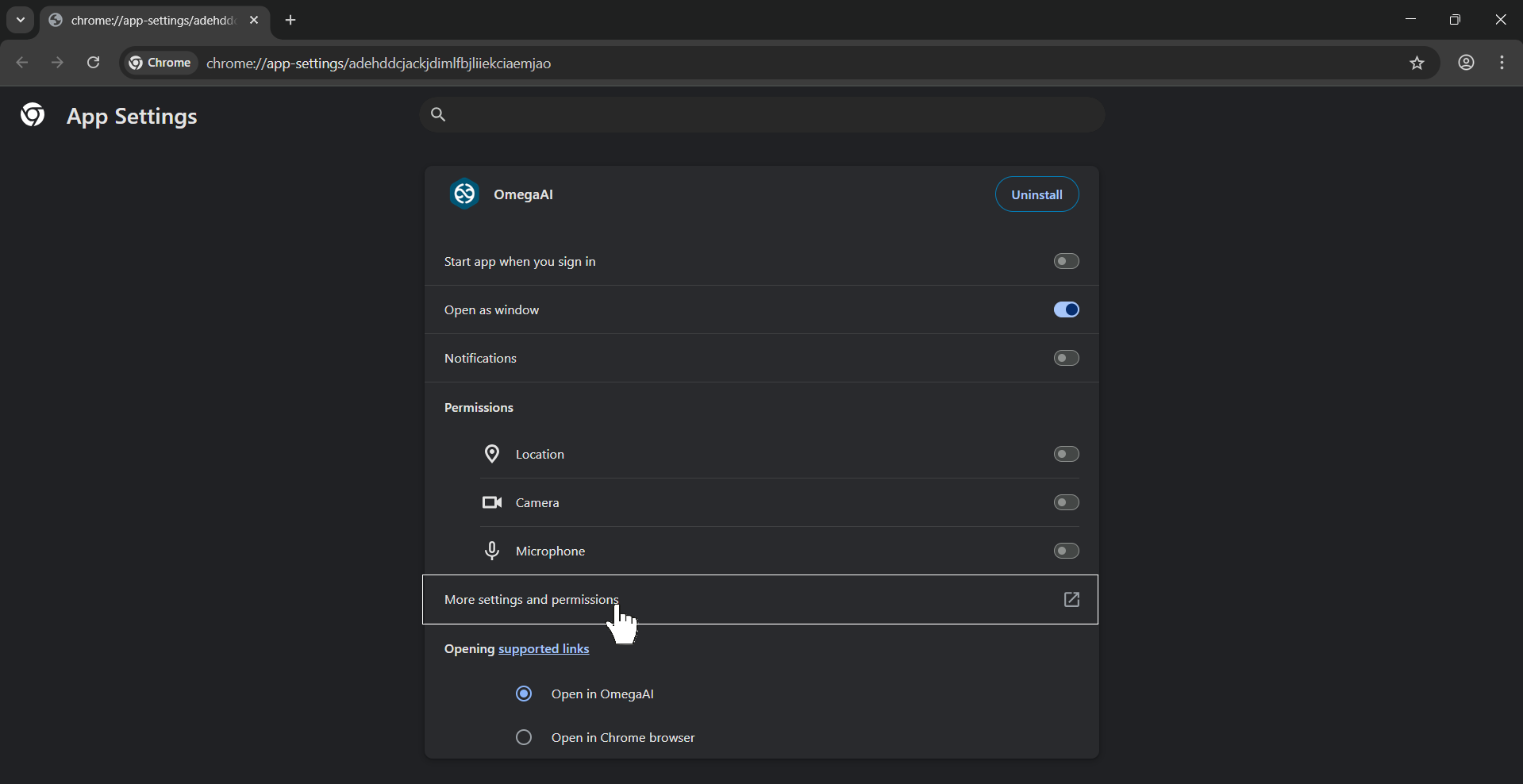1523x784 pixels.
Task: Click the Uninstall button
Action: click(x=1036, y=194)
